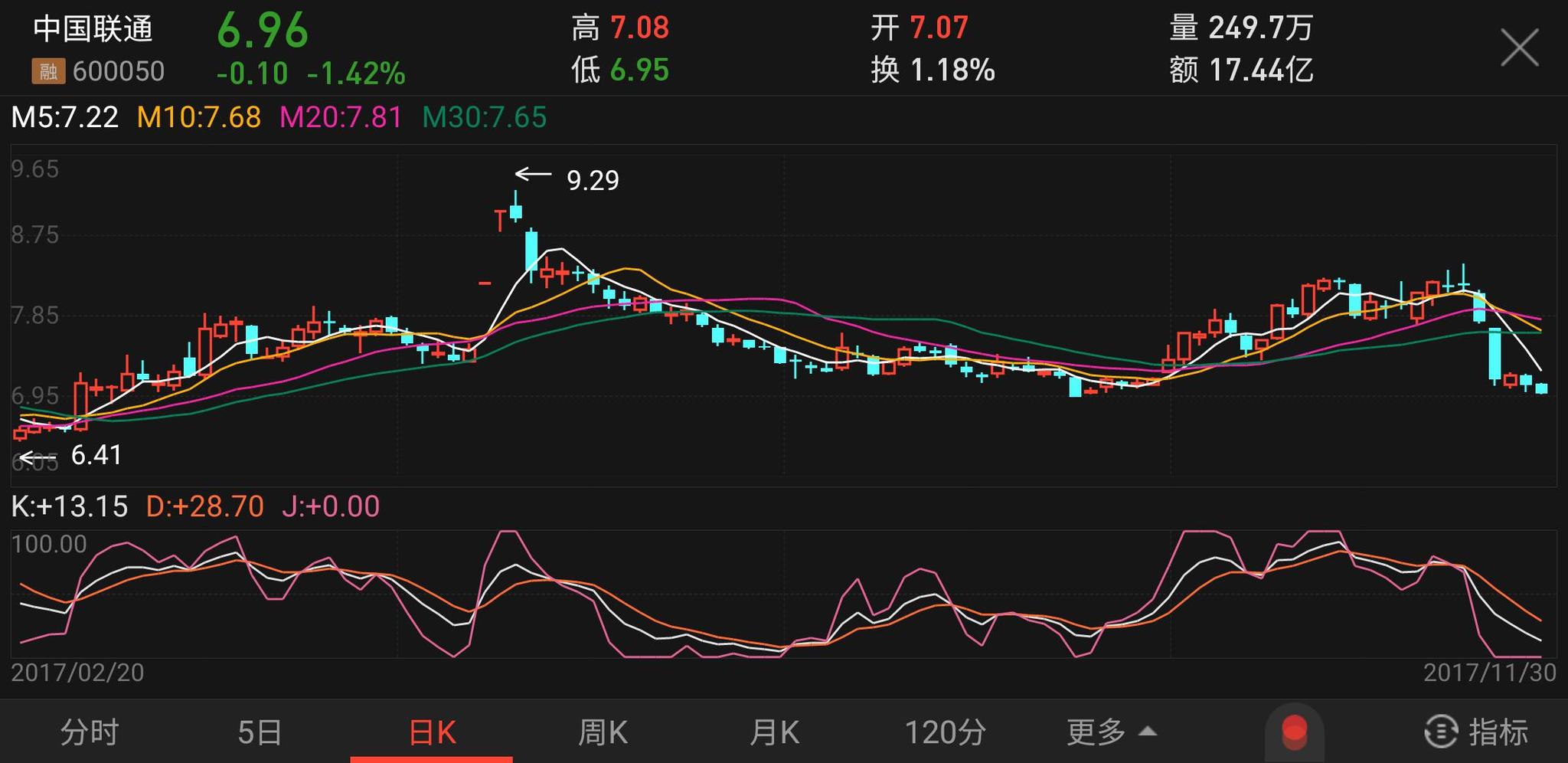Tap the D:+28.70 indicator value
Image resolution: width=1568 pixels, height=763 pixels.
pos(205,506)
